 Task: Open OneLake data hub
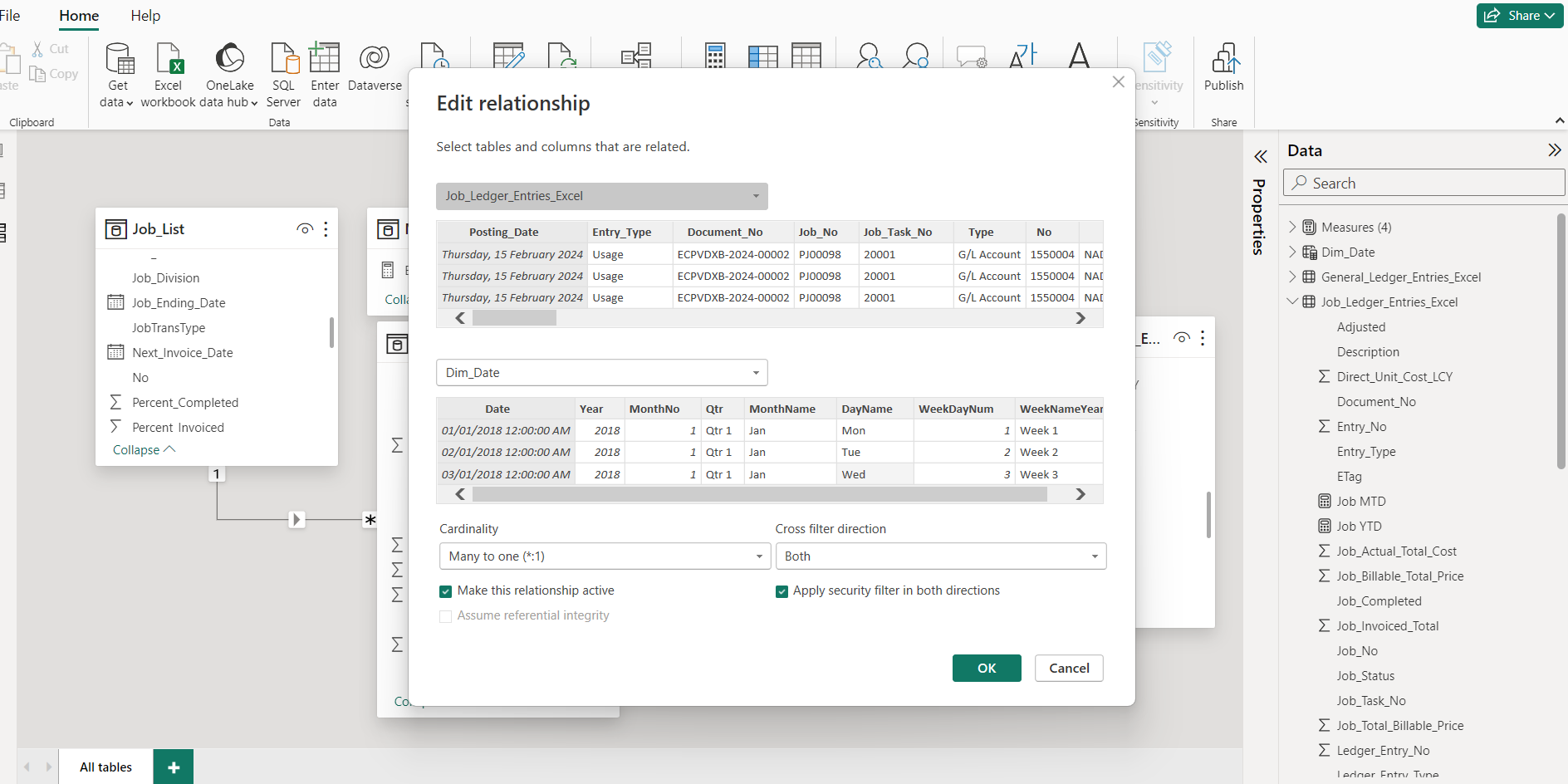[229, 76]
